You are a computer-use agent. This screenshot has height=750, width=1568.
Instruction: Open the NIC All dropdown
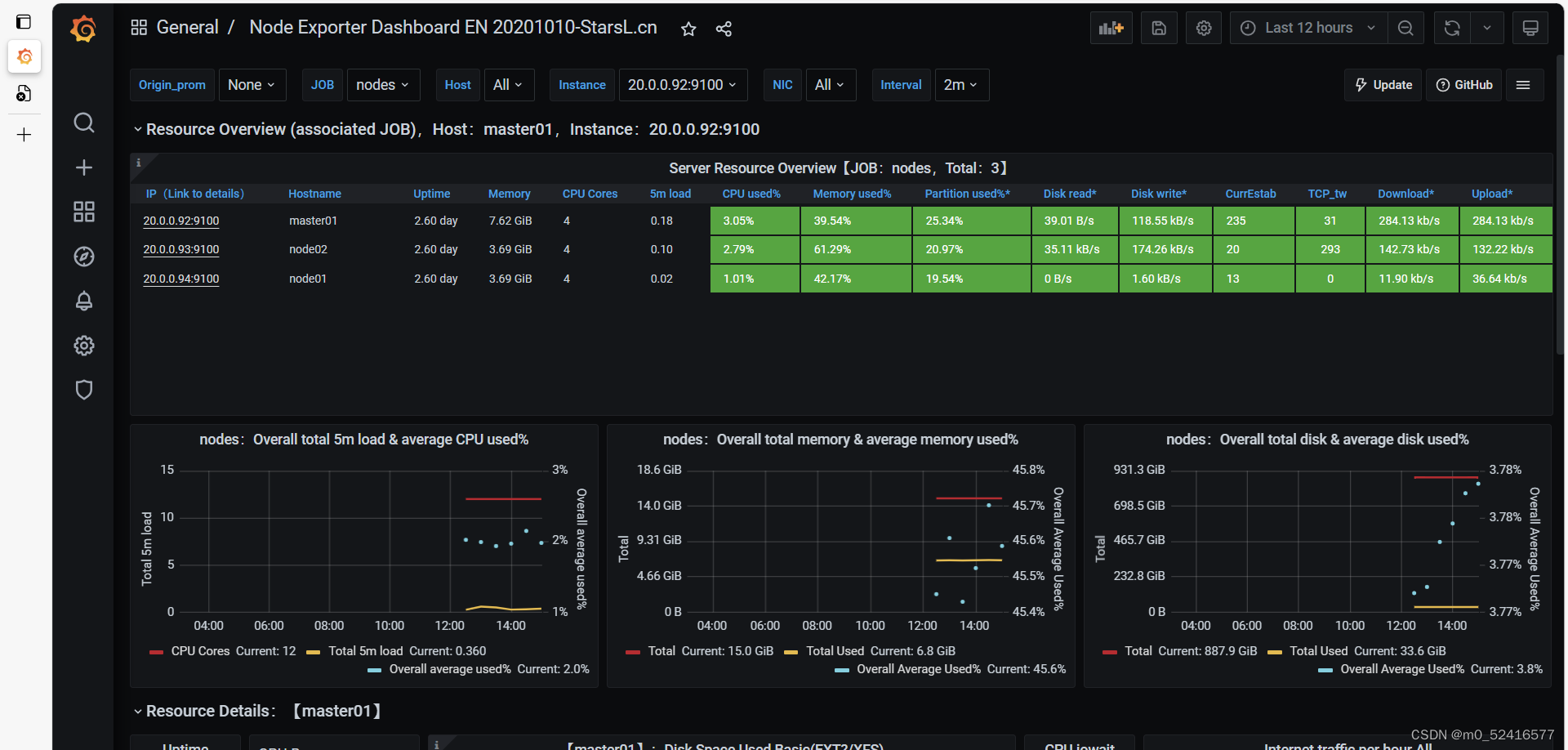pyautogui.click(x=831, y=85)
